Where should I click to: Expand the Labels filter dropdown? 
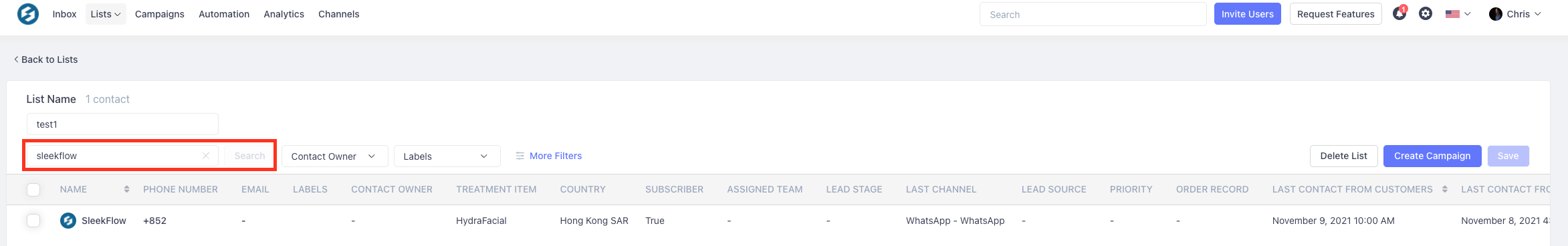point(447,156)
